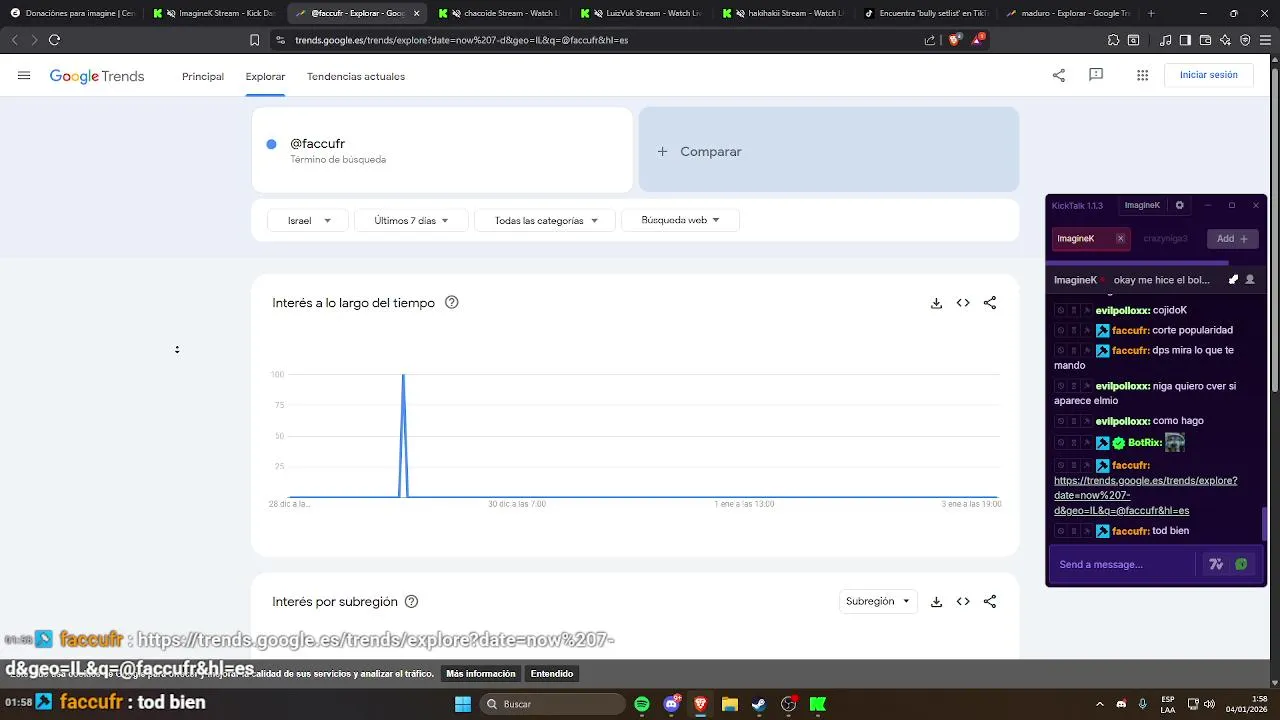Open the Brave playlist music note icon
This screenshot has width=1280, height=720.
pos(1166,40)
